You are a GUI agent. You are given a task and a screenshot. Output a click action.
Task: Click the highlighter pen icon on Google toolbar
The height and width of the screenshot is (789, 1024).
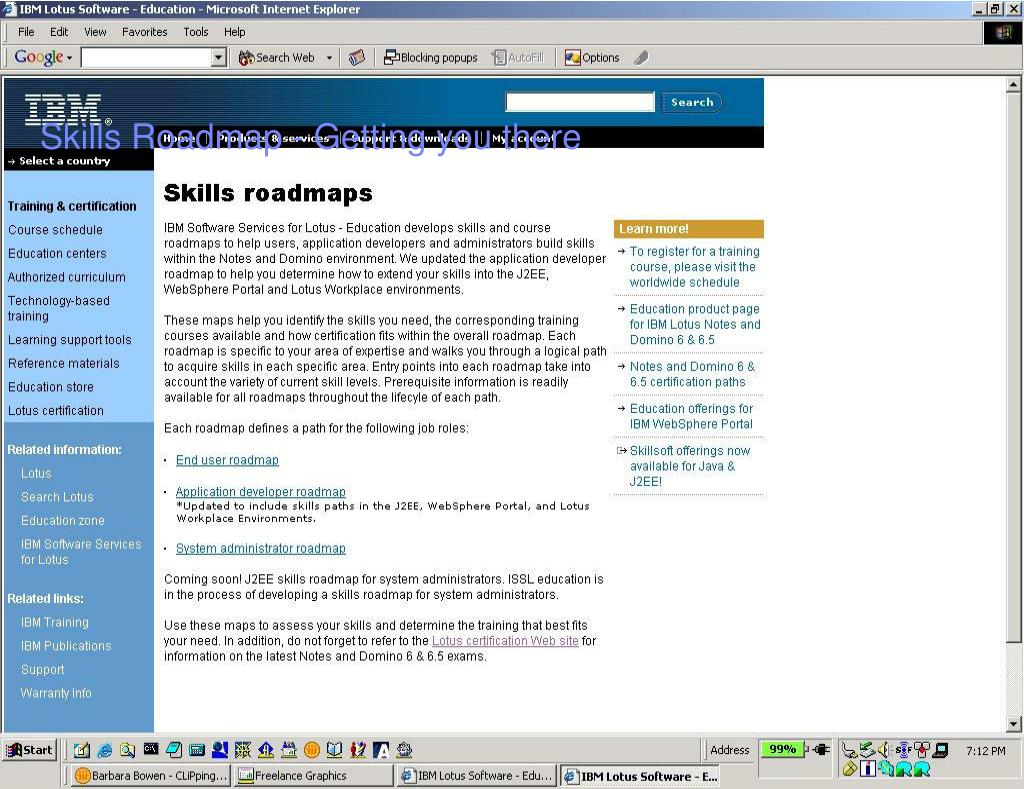point(641,57)
